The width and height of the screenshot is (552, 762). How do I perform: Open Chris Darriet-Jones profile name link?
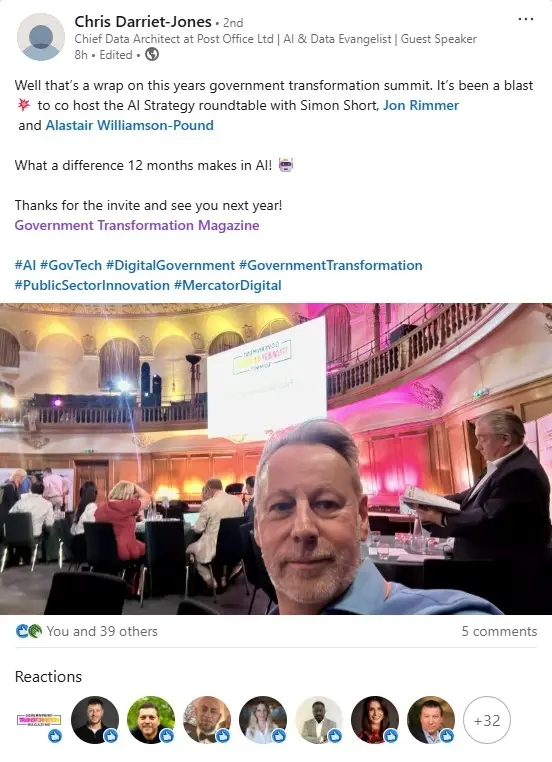(x=143, y=21)
